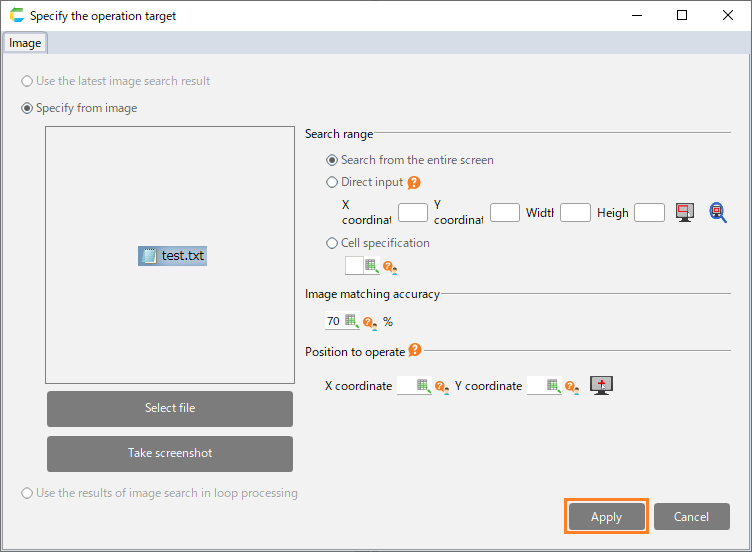Click the Width input field
The height and width of the screenshot is (552, 752).
coord(575,212)
